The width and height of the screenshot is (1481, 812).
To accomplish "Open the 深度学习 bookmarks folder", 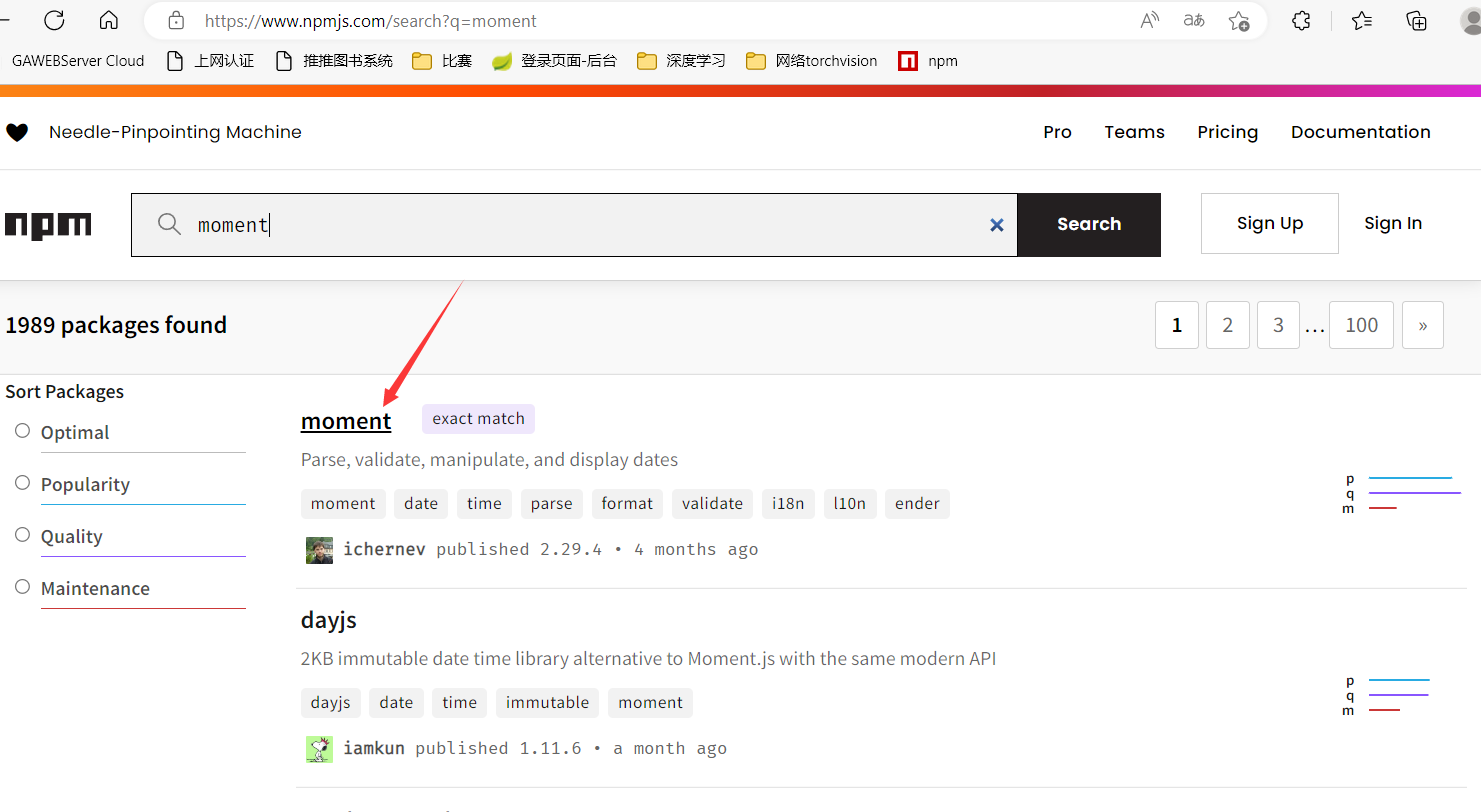I will click(681, 61).
